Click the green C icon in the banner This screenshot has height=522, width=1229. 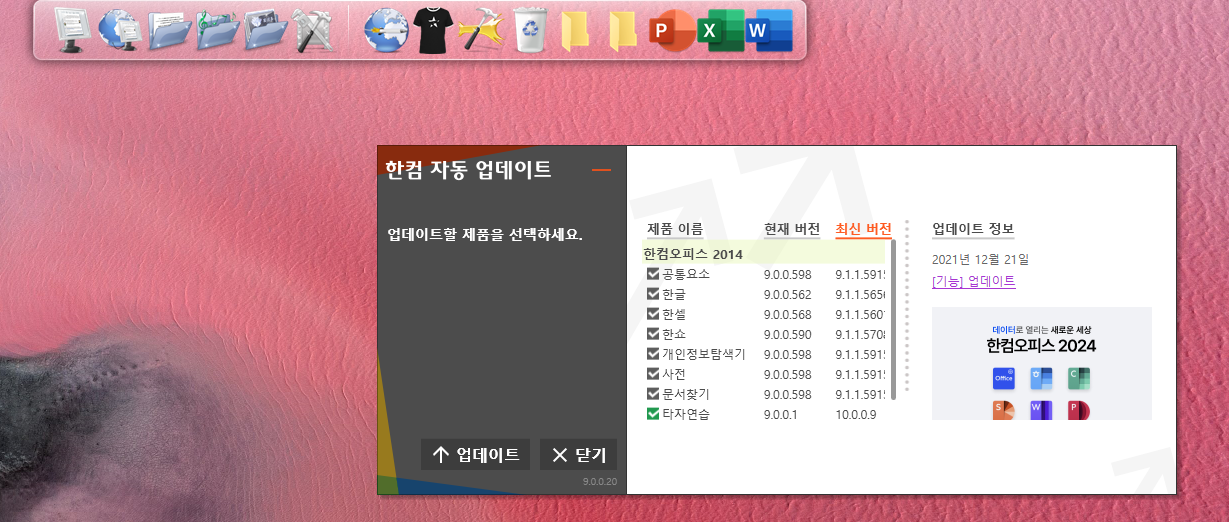click(x=1079, y=378)
